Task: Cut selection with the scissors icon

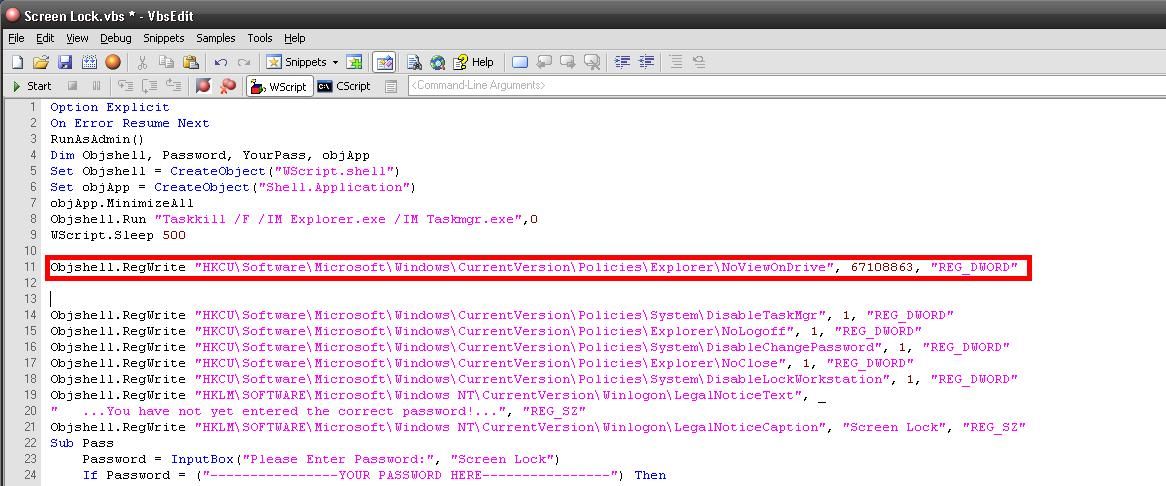Action: pyautogui.click(x=143, y=62)
